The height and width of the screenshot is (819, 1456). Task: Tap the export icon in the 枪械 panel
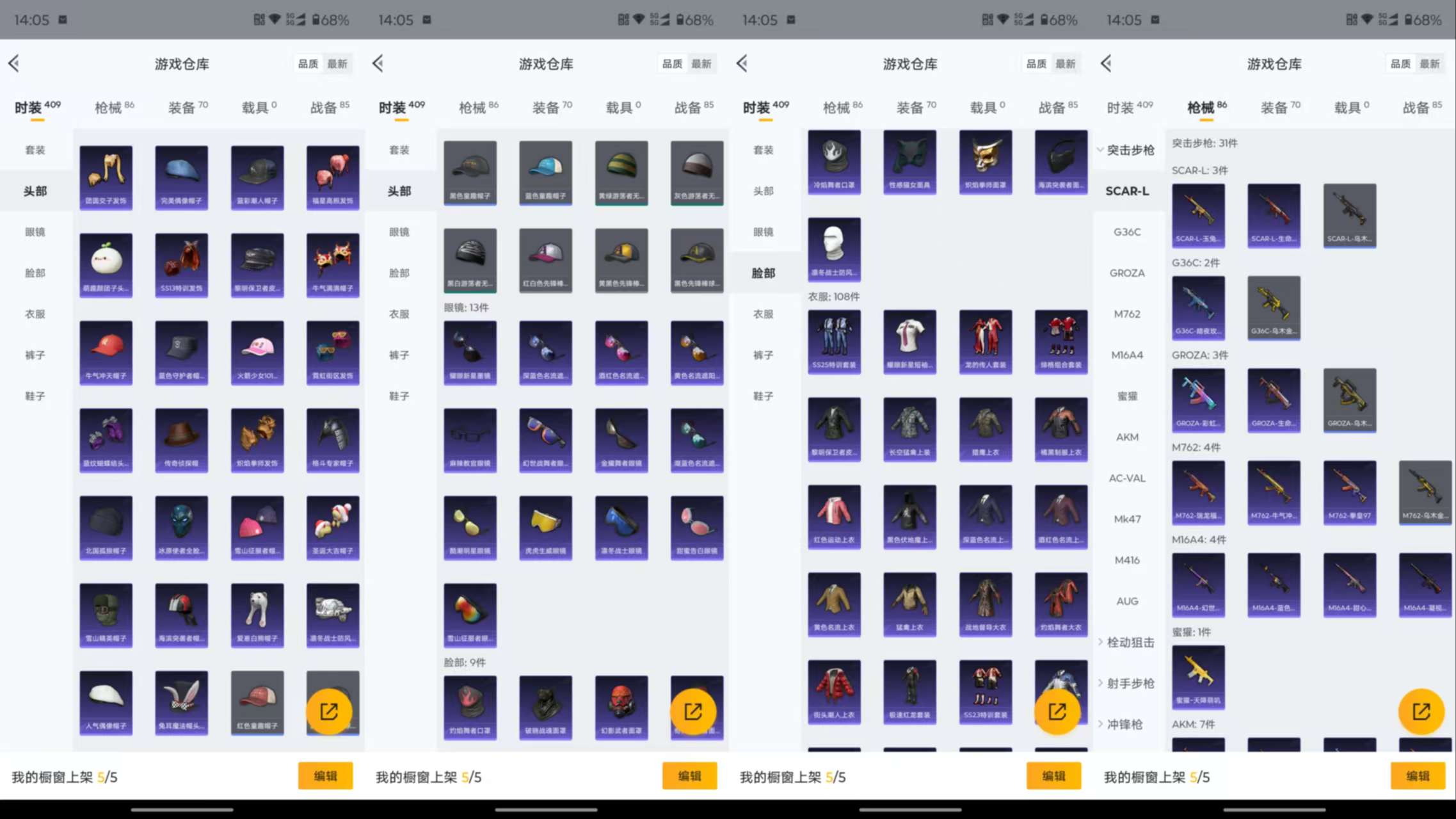point(1421,711)
